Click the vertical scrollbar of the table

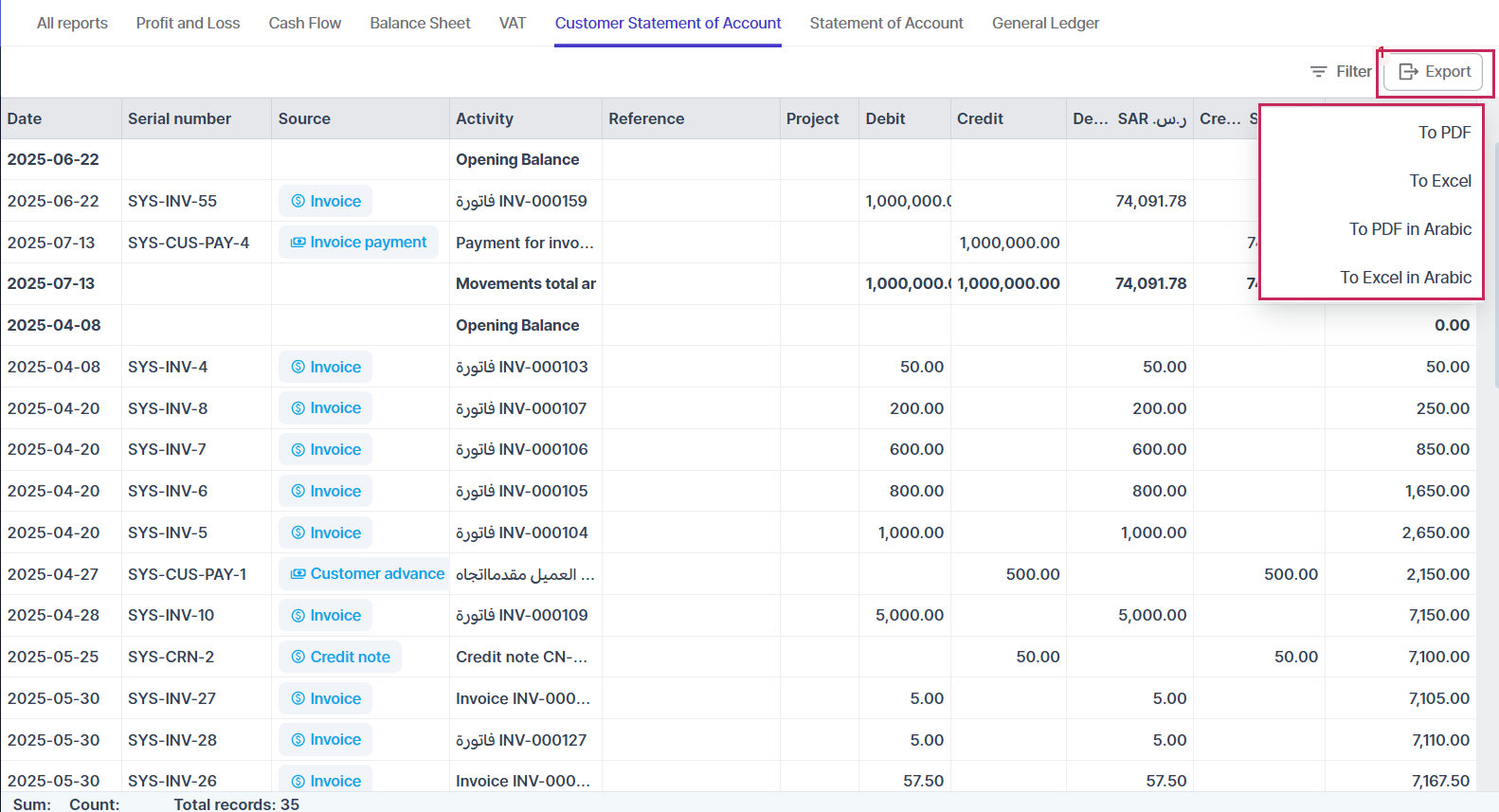pyautogui.click(x=1495, y=265)
